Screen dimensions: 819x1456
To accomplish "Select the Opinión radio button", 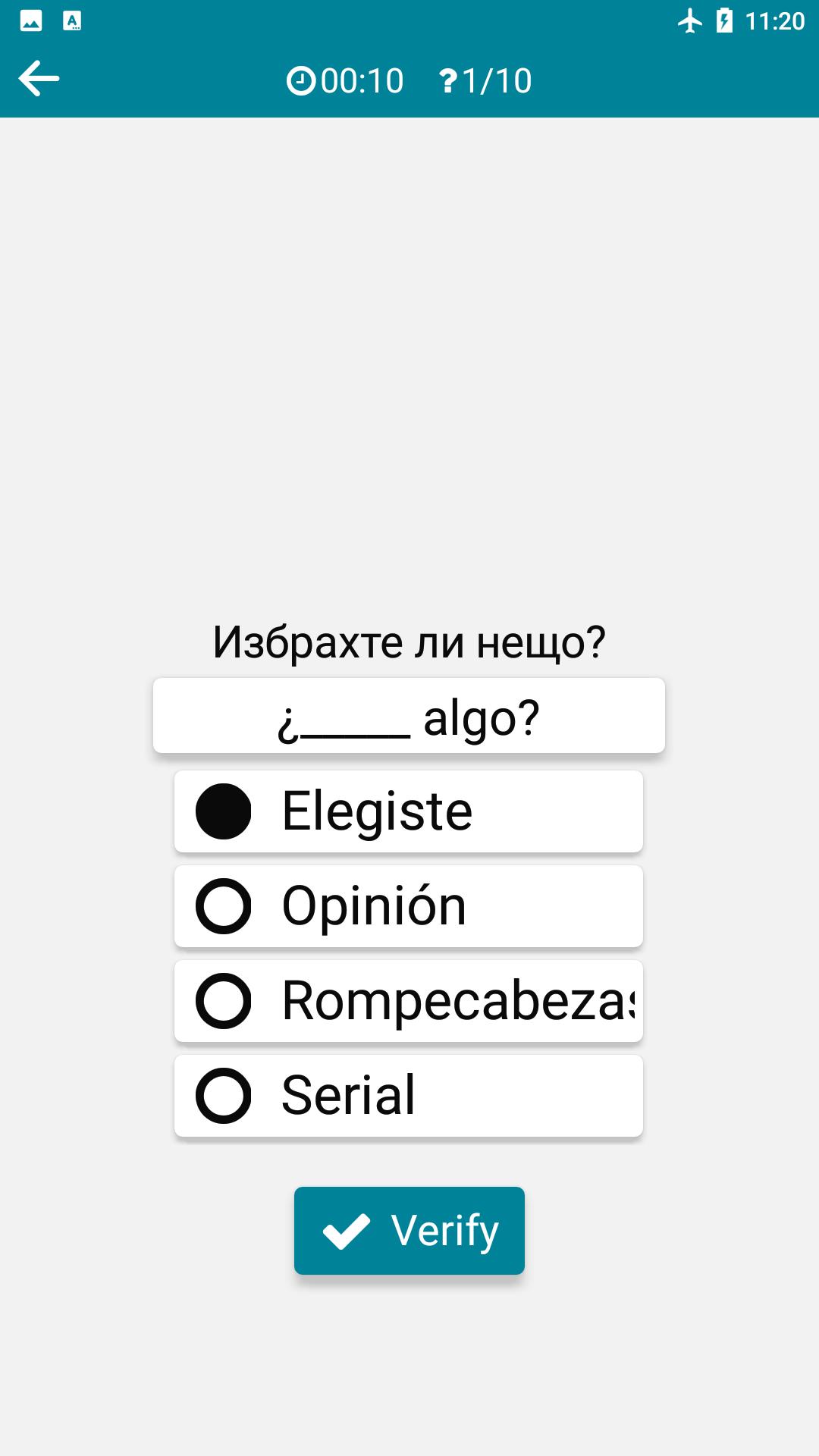I will 224,906.
